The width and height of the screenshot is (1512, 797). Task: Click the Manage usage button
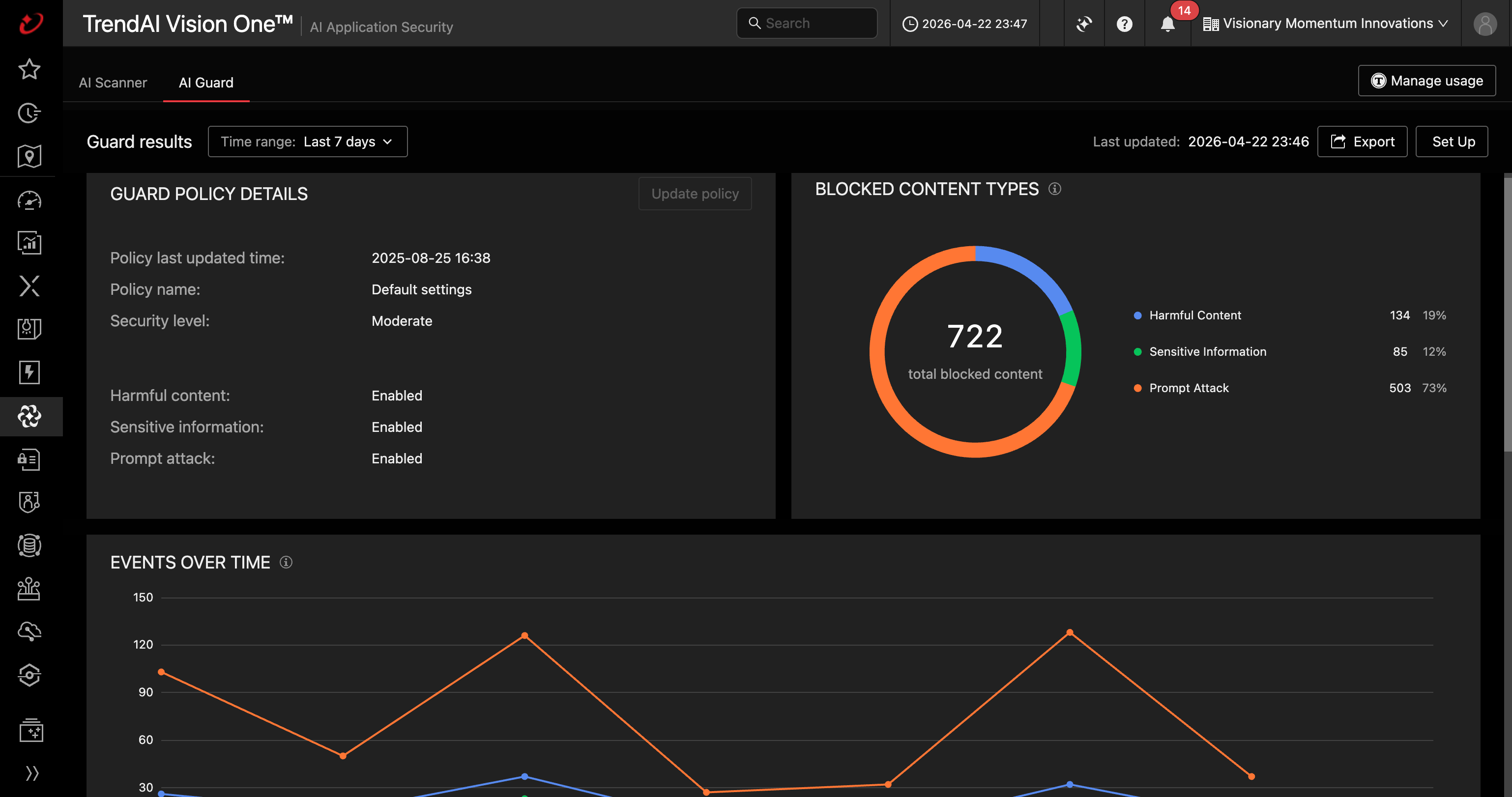[1426, 81]
